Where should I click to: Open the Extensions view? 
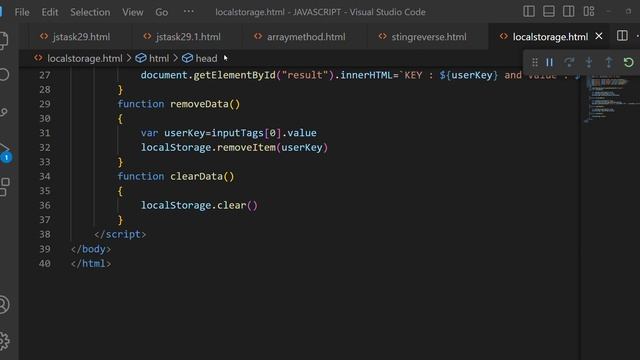click(4, 187)
